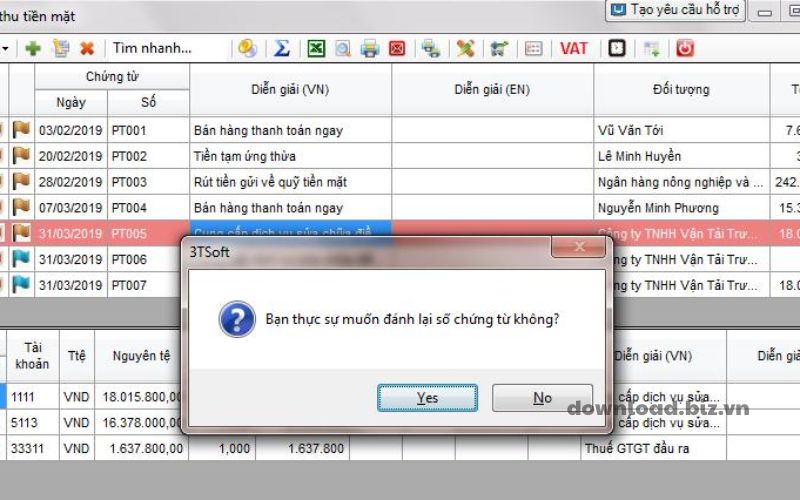This screenshot has width=800, height=500.
Task: Click the green plus add-new icon
Action: point(33,48)
